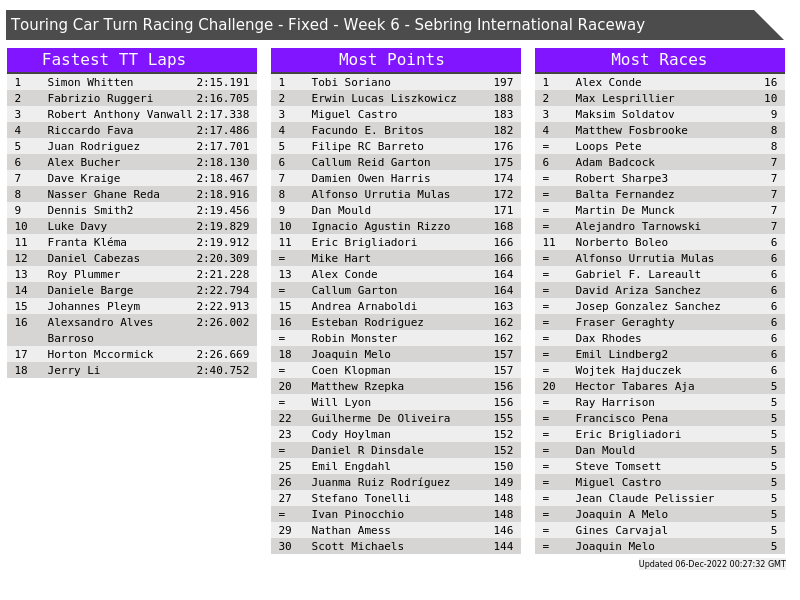Image resolution: width=800 pixels, height=600 pixels.
Task: Select Simon Whitten in Fastest TT Laps
Action: point(90,82)
